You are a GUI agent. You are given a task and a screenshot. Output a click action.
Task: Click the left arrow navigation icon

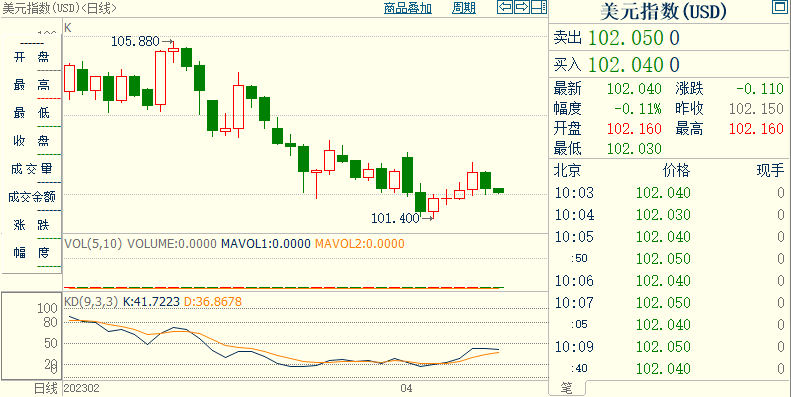505,7
